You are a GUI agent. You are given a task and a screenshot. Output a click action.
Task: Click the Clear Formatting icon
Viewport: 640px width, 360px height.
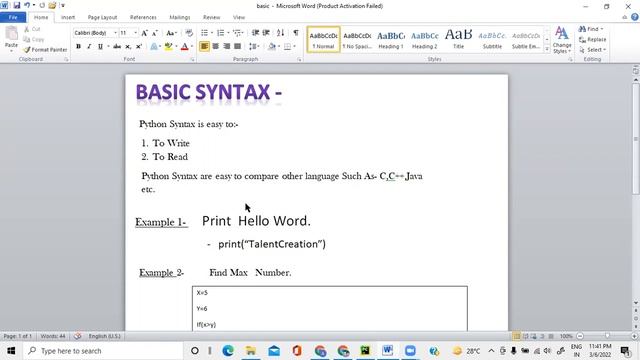189,33
